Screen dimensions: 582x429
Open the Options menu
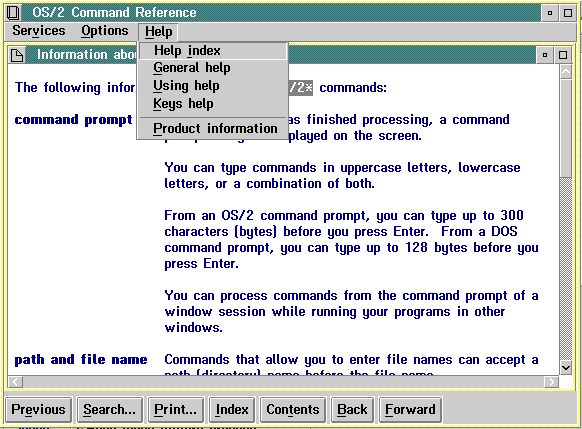[x=105, y=31]
